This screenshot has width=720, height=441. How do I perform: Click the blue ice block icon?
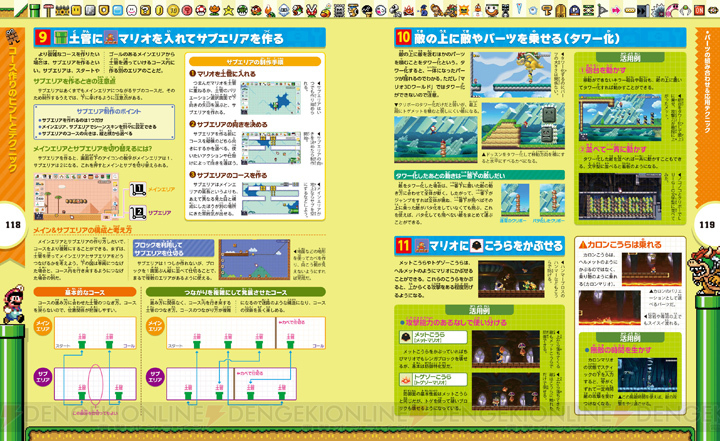[x=118, y=10]
